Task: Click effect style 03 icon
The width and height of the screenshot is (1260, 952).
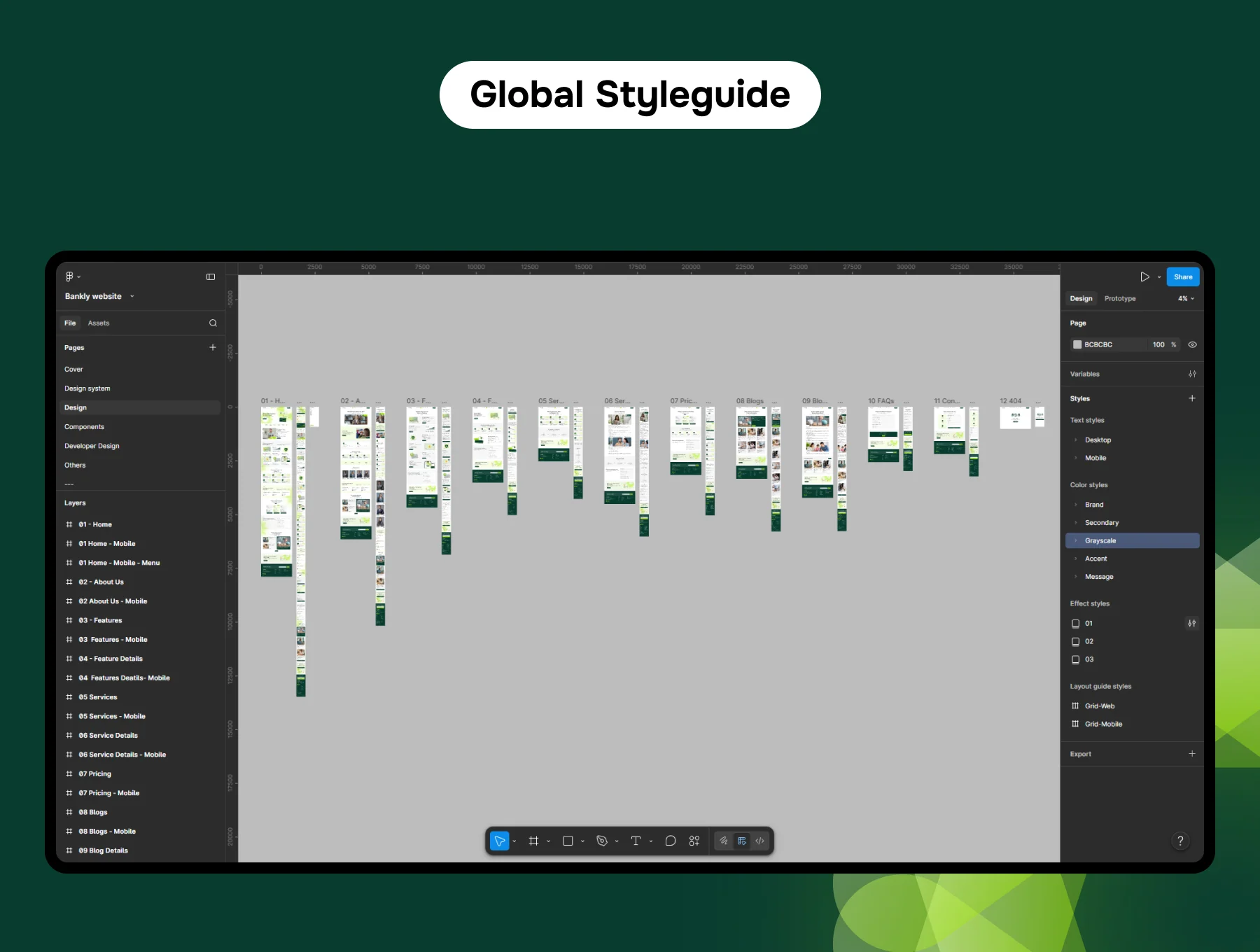Action: click(1075, 659)
